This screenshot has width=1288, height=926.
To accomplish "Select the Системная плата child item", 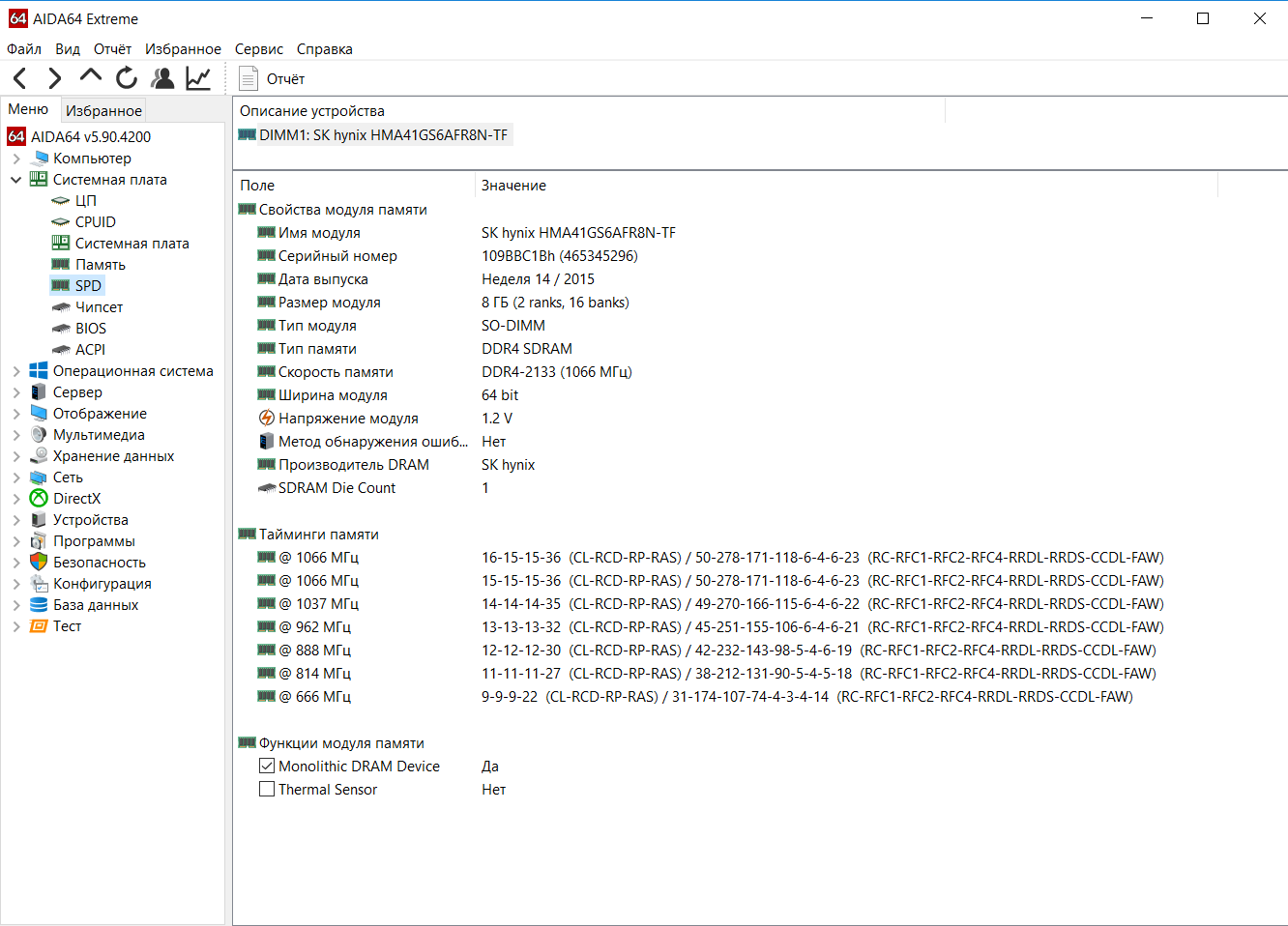I will tap(132, 244).
